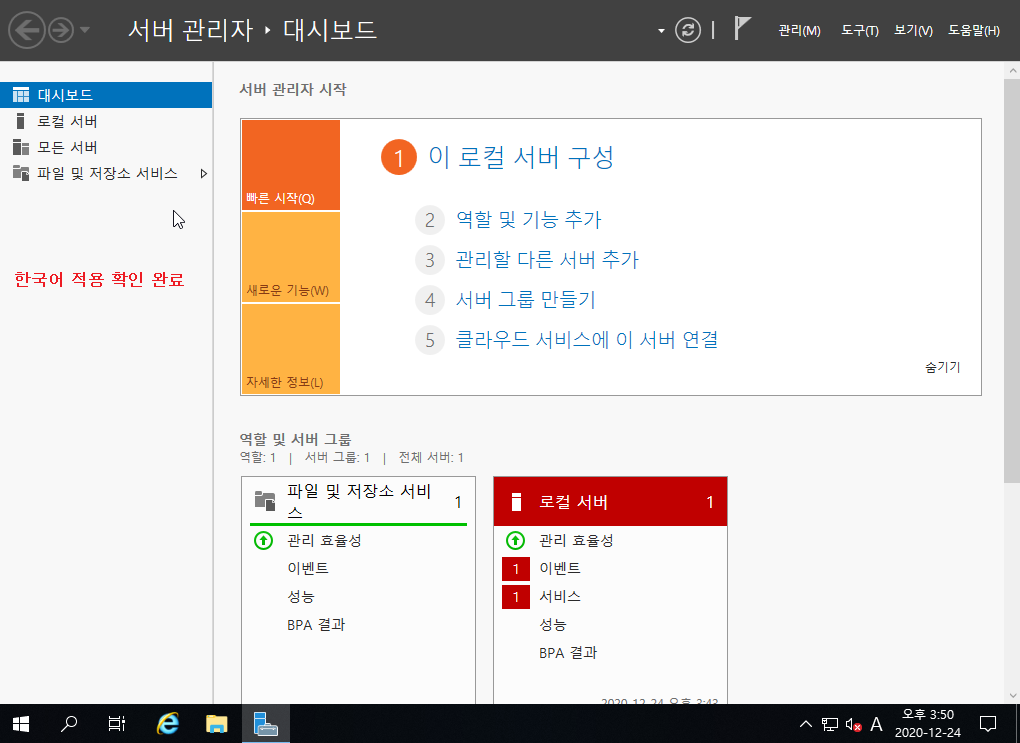Click the network tray icon
Viewport: 1020px width, 743px height.
pos(829,724)
